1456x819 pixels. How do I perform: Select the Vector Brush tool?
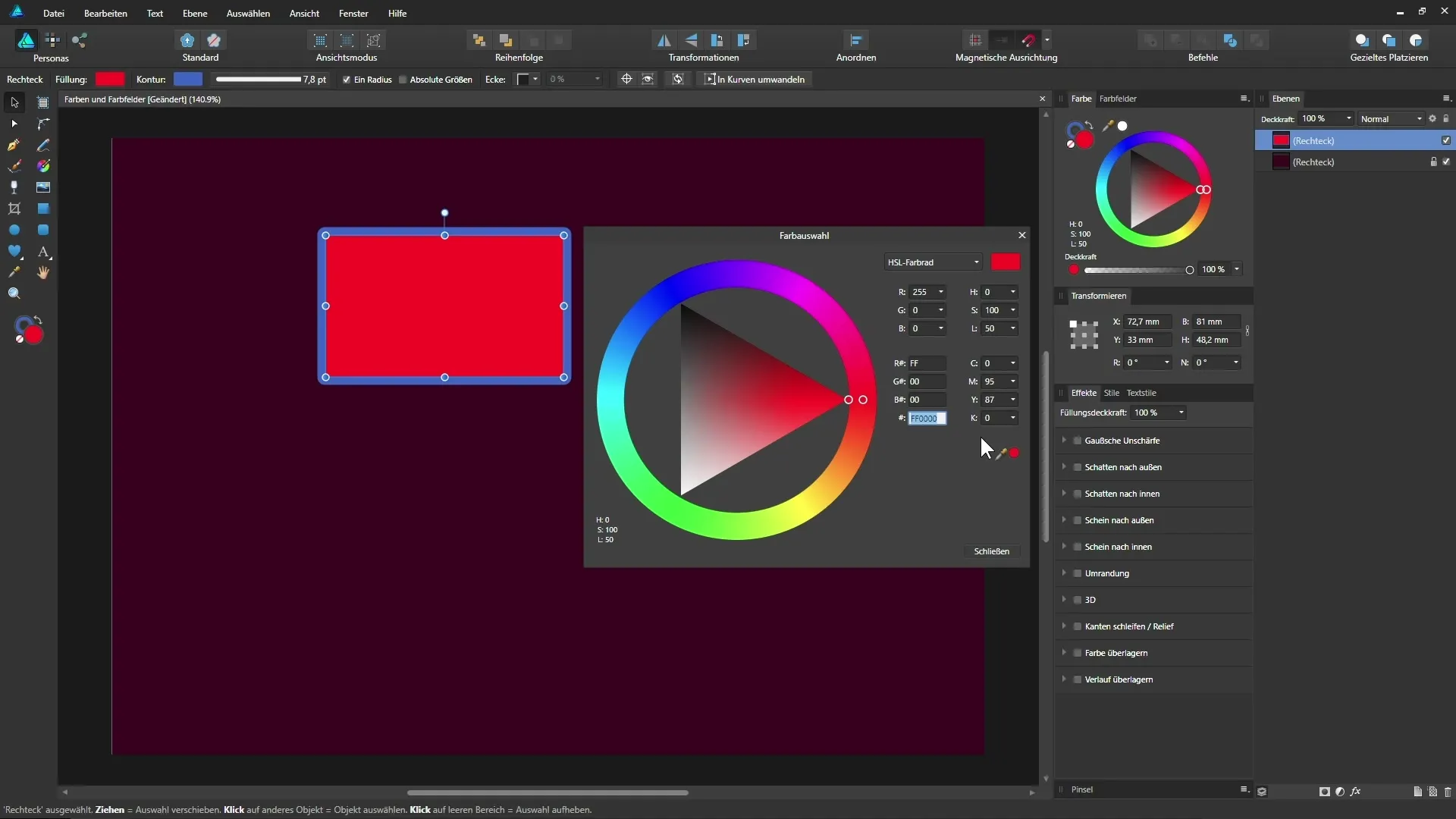(x=14, y=166)
